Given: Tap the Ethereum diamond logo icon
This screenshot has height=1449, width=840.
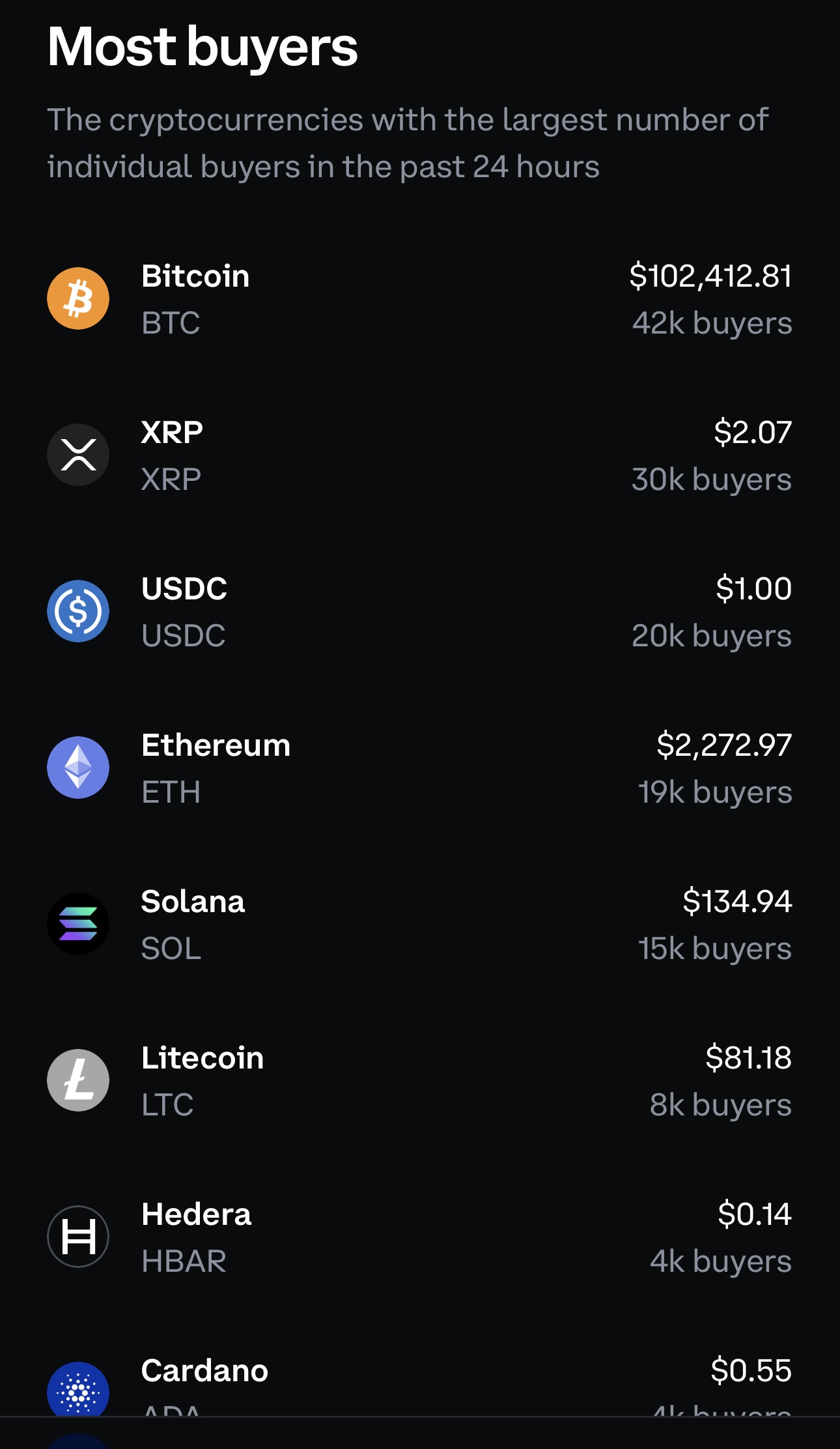Looking at the screenshot, I should point(78,768).
